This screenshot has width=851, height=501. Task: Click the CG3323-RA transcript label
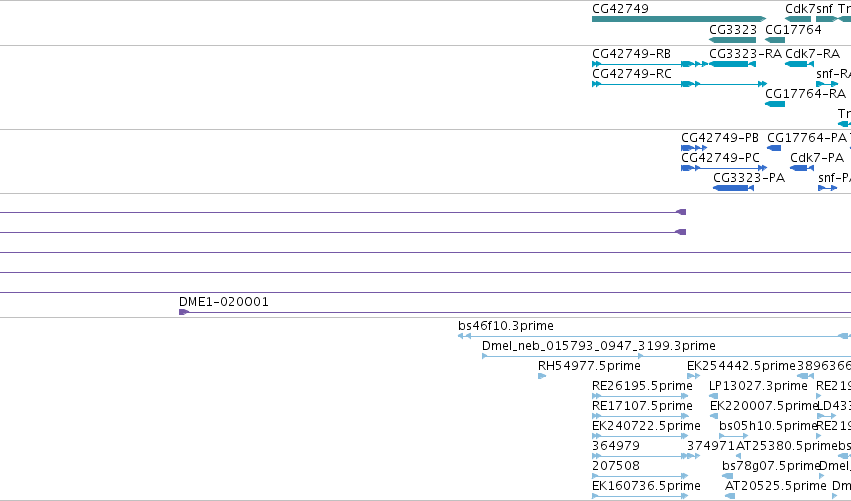(x=745, y=54)
